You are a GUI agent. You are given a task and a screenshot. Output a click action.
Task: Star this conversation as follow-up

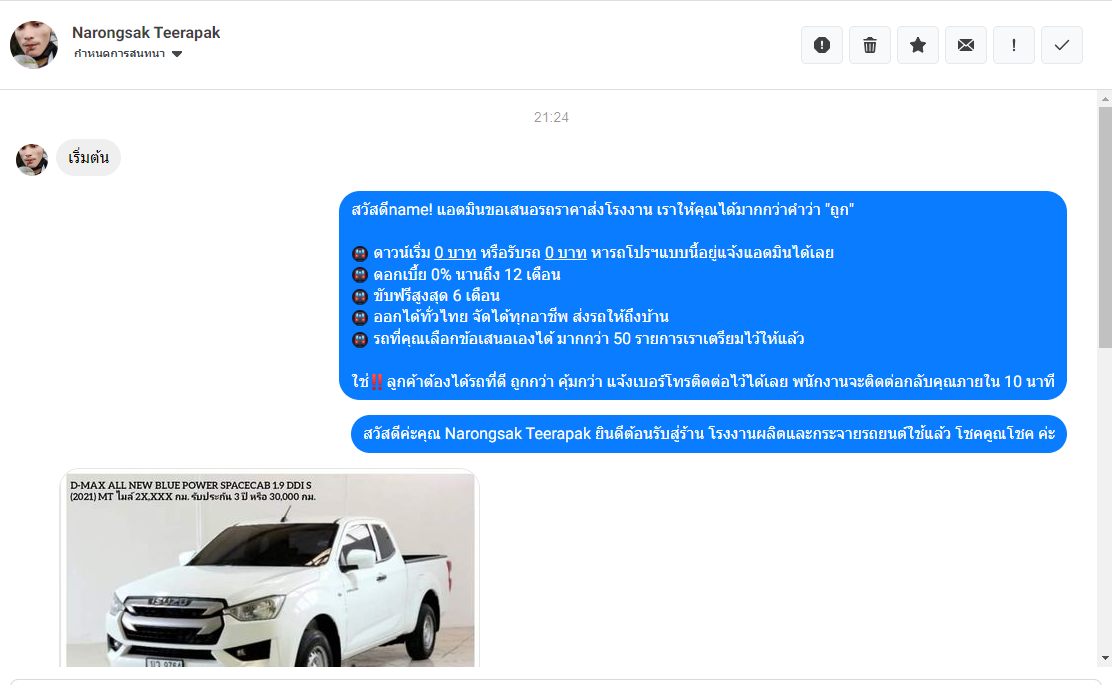(918, 45)
